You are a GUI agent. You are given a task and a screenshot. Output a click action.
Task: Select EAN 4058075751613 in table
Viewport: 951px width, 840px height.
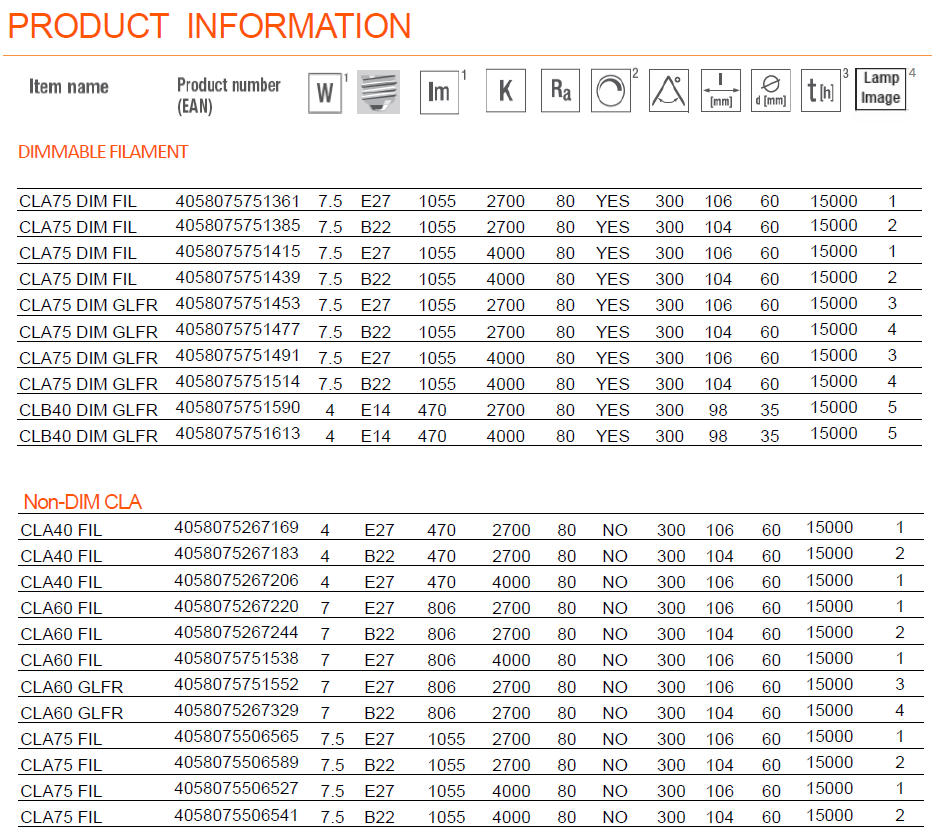(x=237, y=434)
